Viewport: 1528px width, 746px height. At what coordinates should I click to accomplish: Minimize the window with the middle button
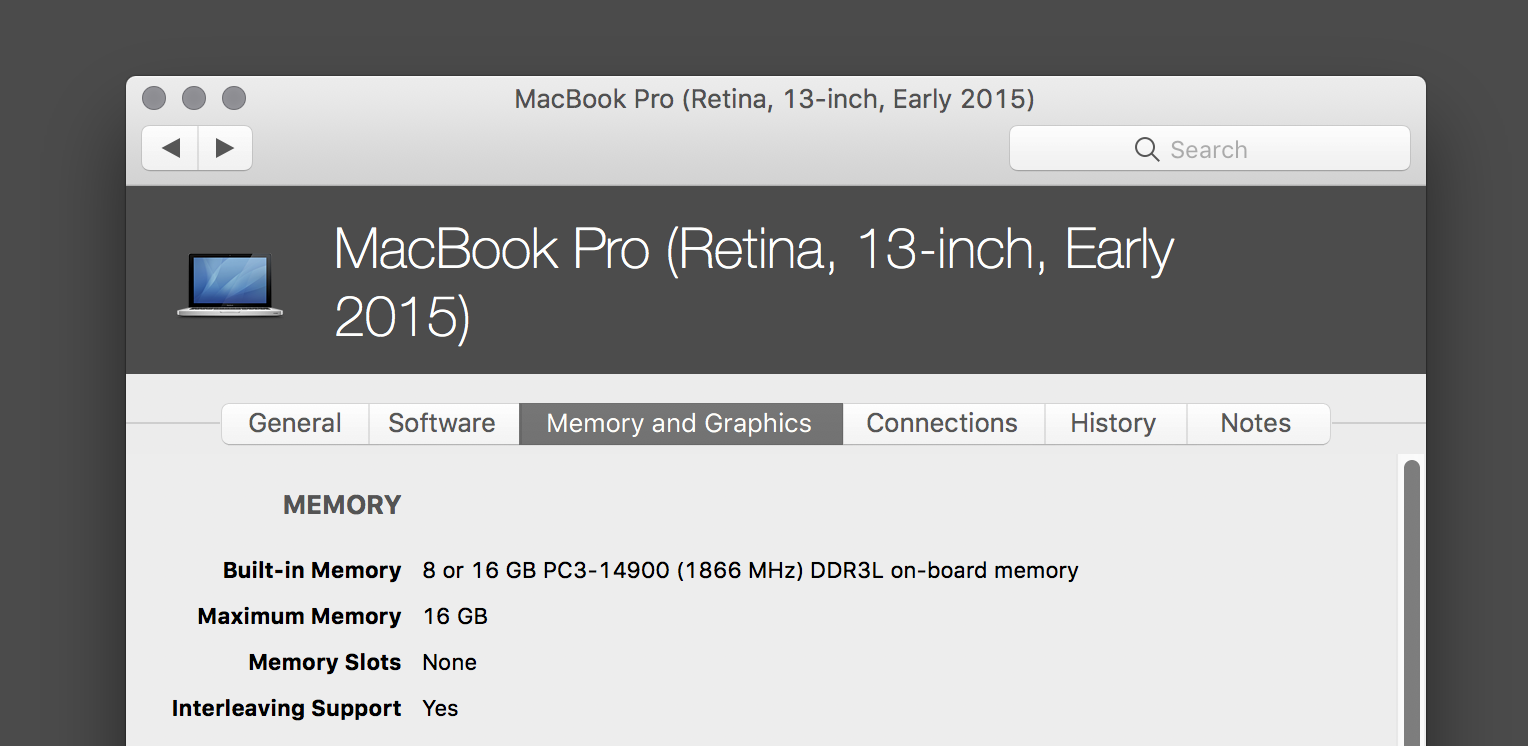[194, 98]
